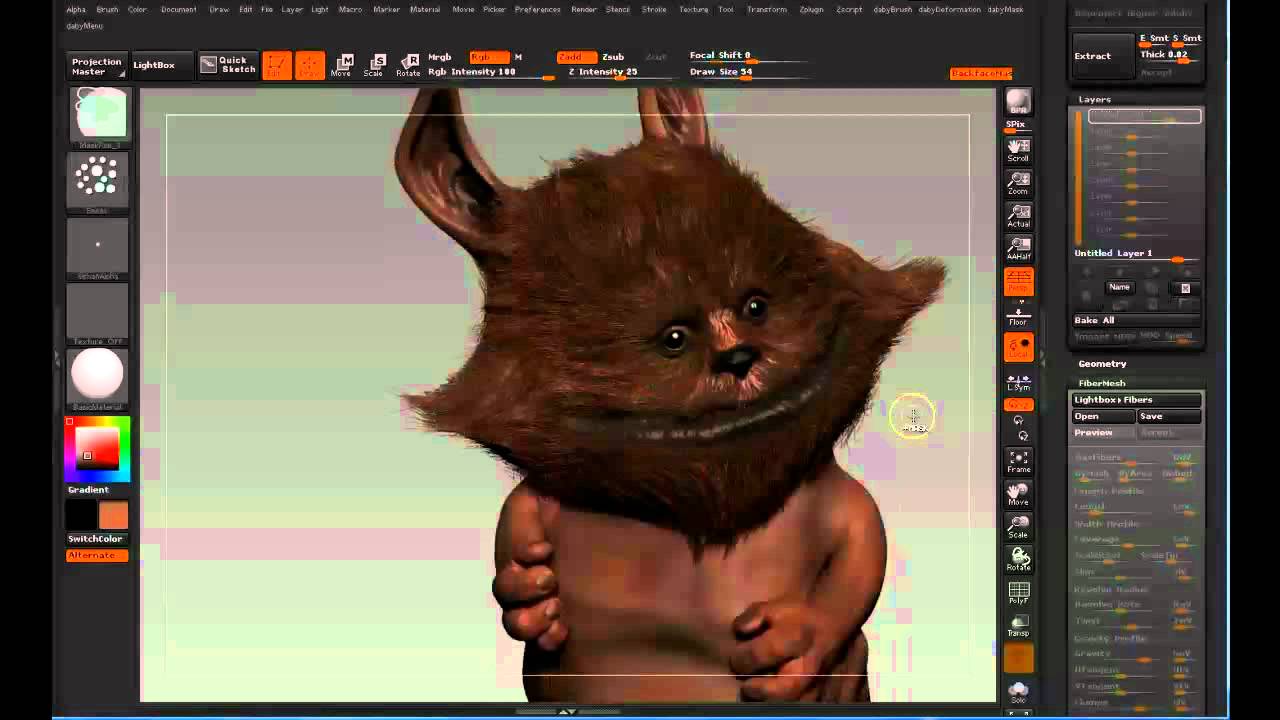Screen dimensions: 1280x720
Task: Open the Quick Sketch tool
Action: [227, 65]
